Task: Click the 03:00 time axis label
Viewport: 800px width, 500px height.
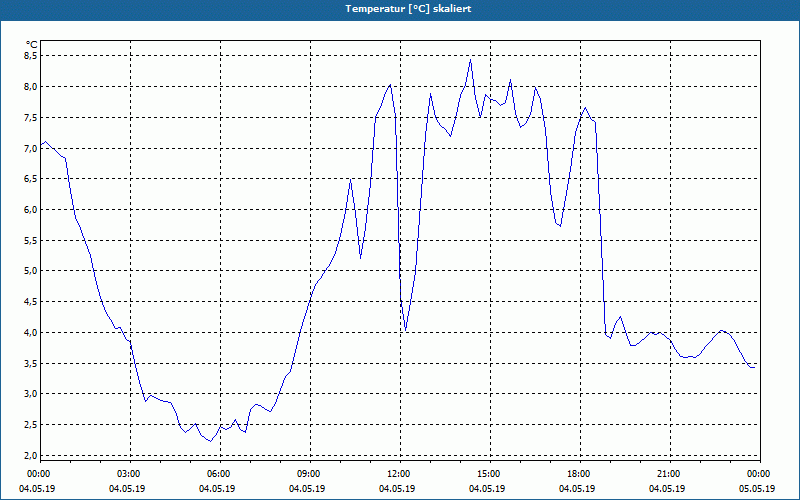Action: coord(131,474)
